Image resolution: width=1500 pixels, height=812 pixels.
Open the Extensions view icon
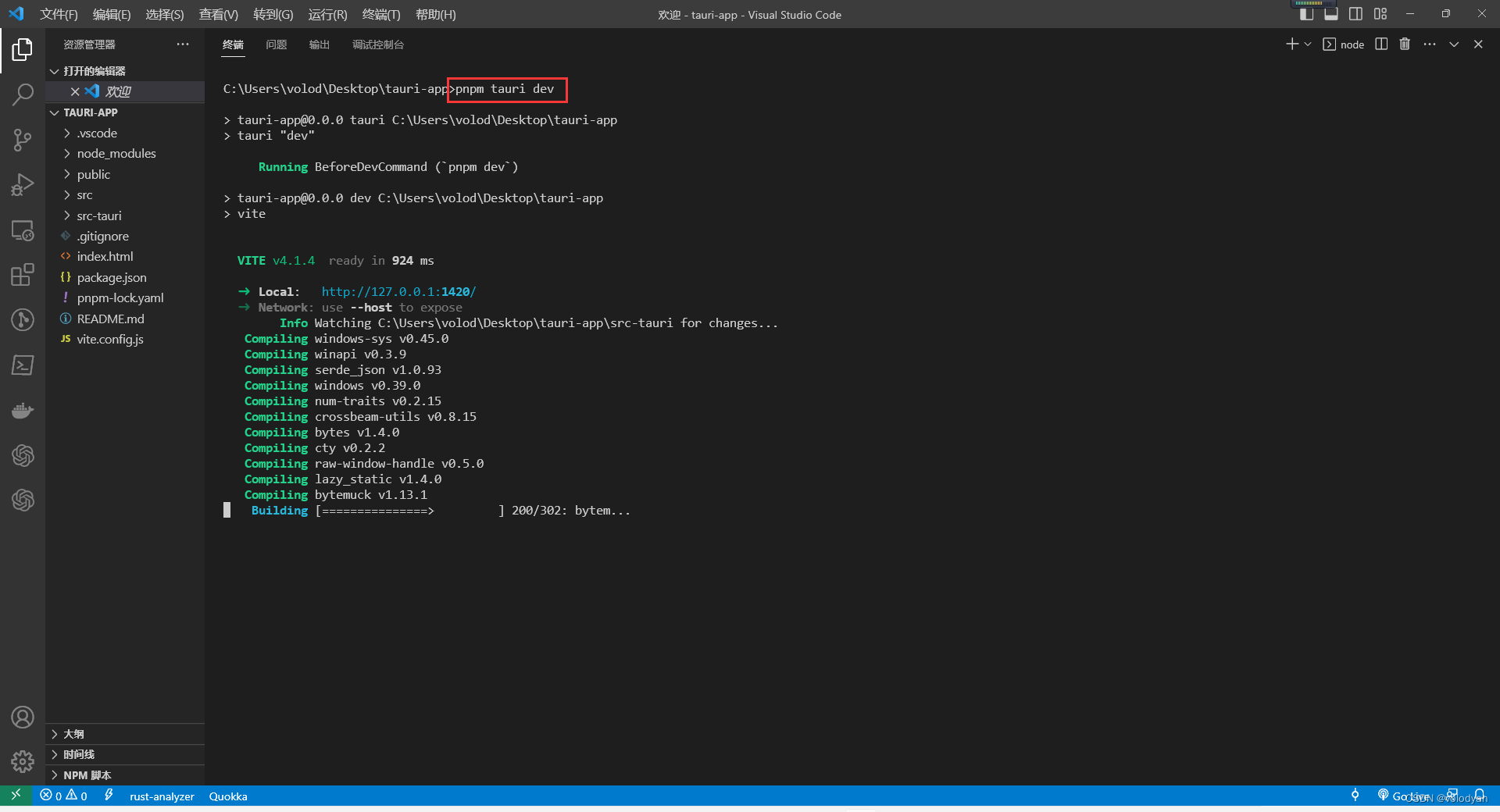pyautogui.click(x=23, y=275)
